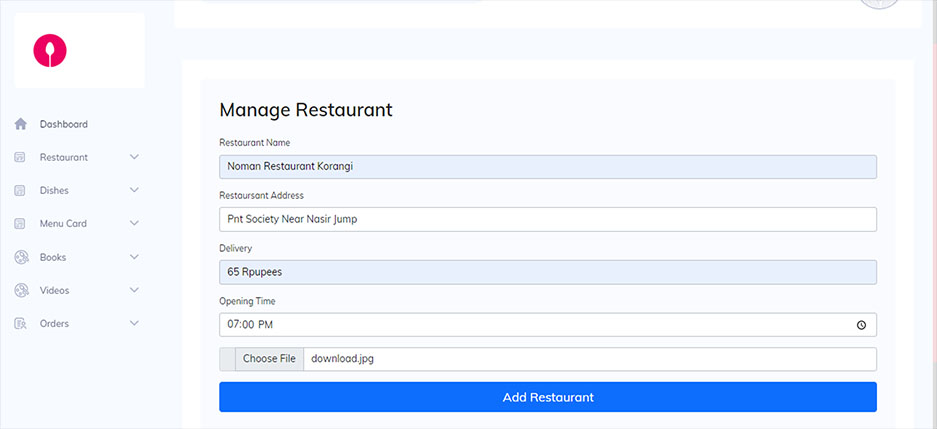Click the pink spoon logo
Viewport: 937px width, 429px height.
click(x=50, y=51)
